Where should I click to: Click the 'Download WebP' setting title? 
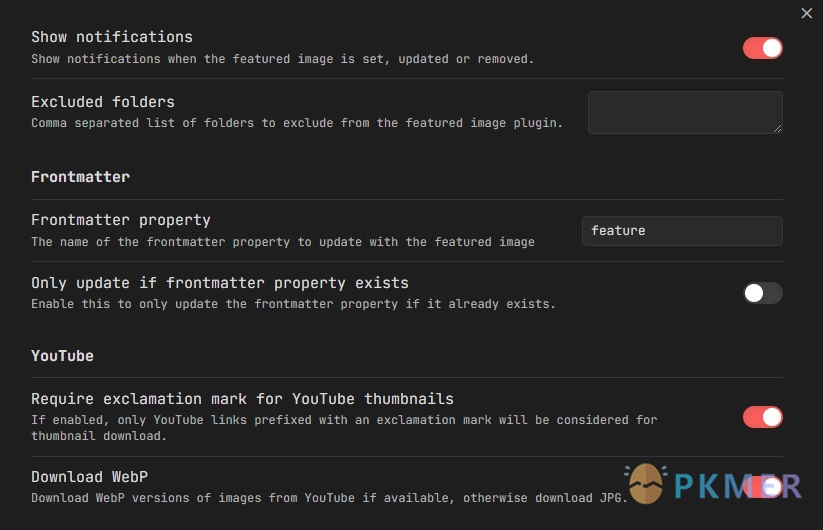pyautogui.click(x=90, y=476)
